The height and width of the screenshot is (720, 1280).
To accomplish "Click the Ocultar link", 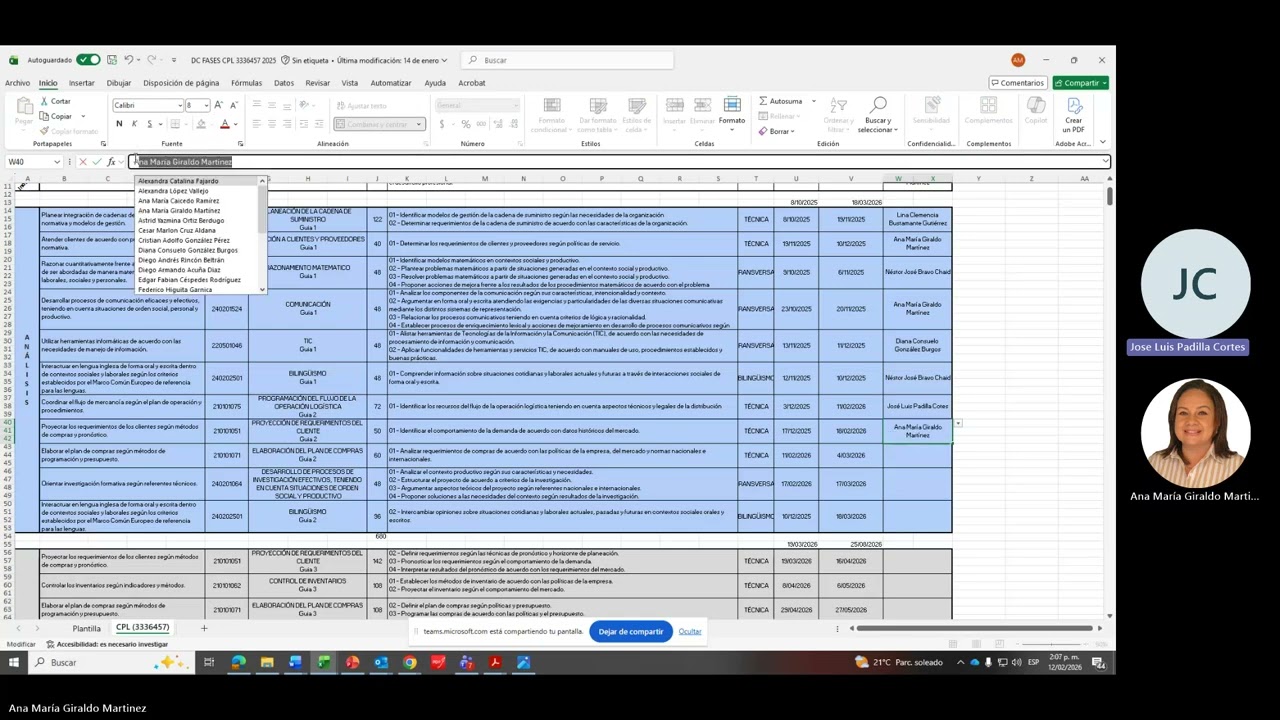I will tap(690, 632).
